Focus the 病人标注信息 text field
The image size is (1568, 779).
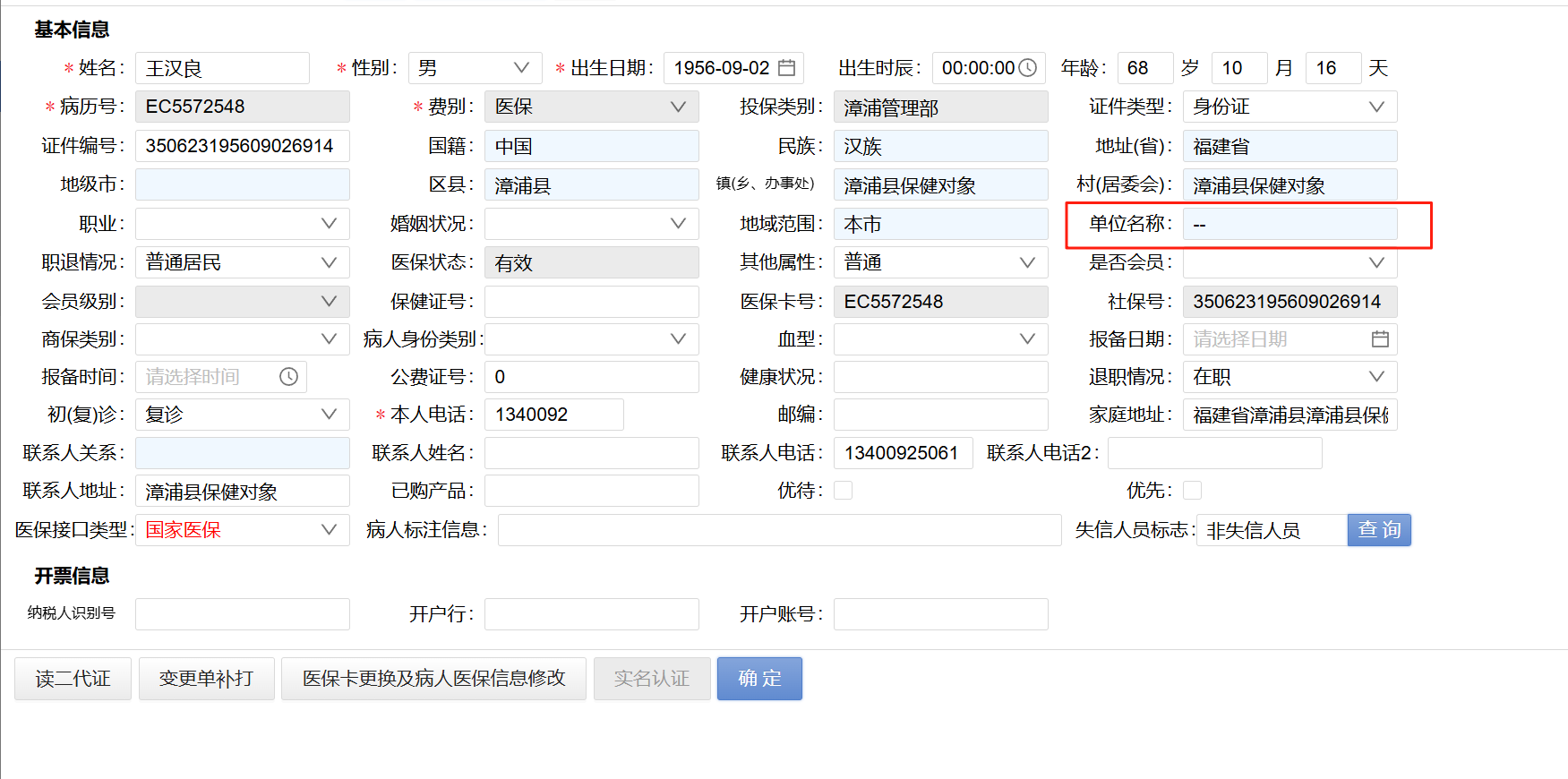click(779, 530)
